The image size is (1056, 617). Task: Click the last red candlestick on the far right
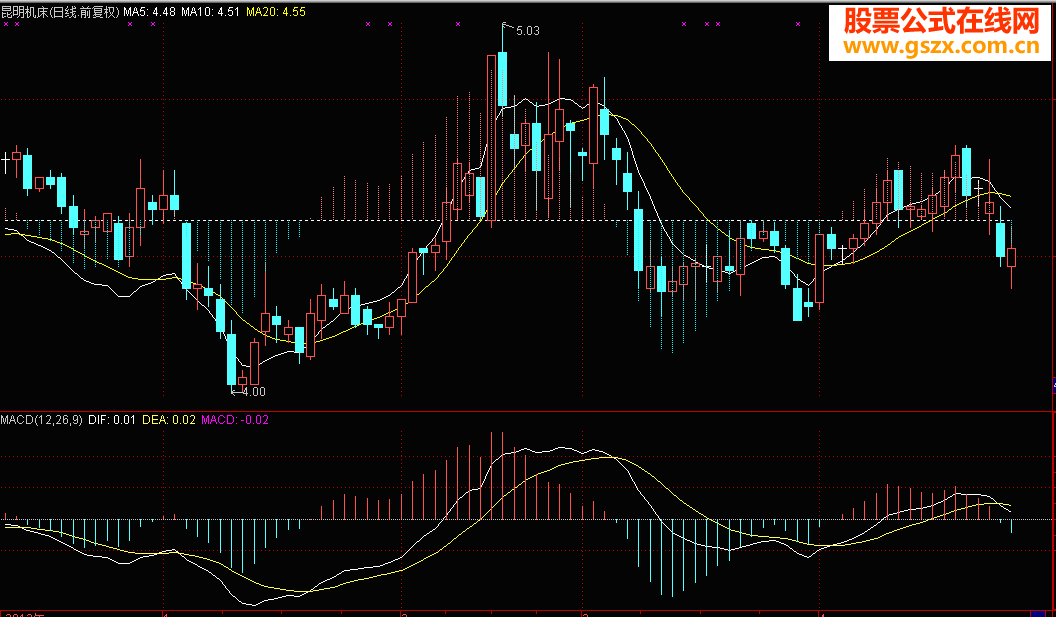[1012, 257]
